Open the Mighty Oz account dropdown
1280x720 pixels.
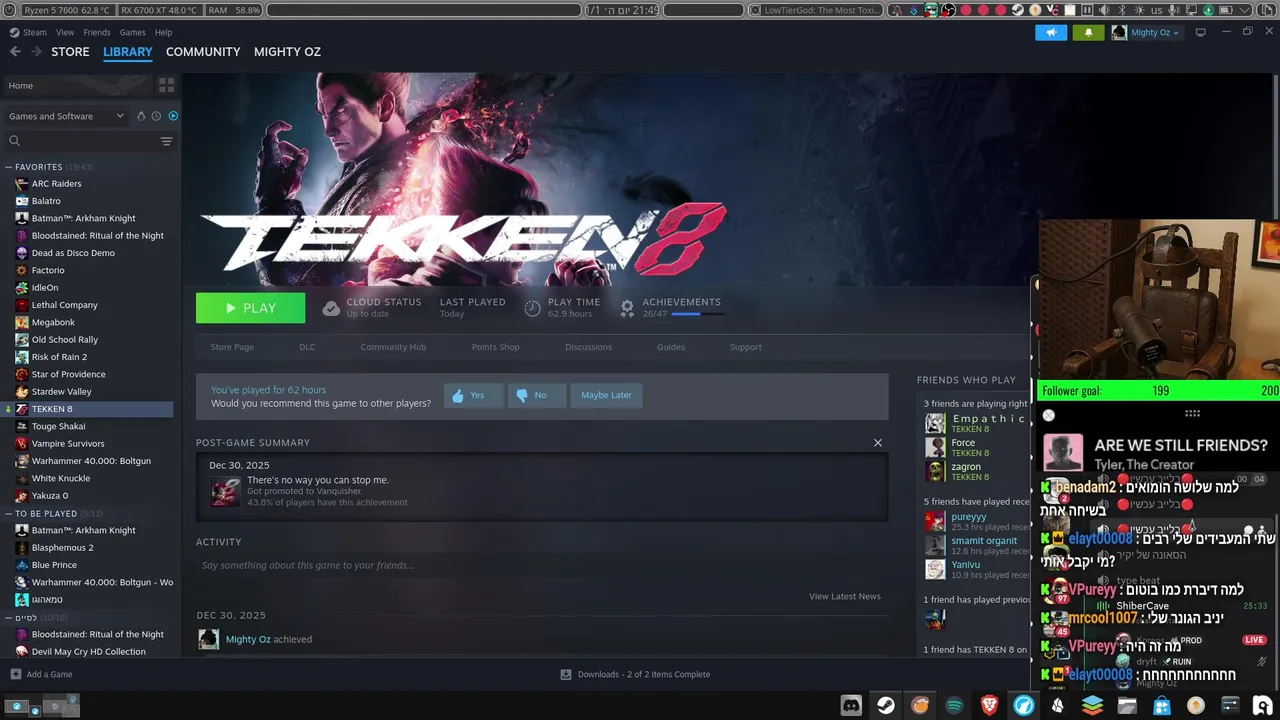pos(1146,32)
